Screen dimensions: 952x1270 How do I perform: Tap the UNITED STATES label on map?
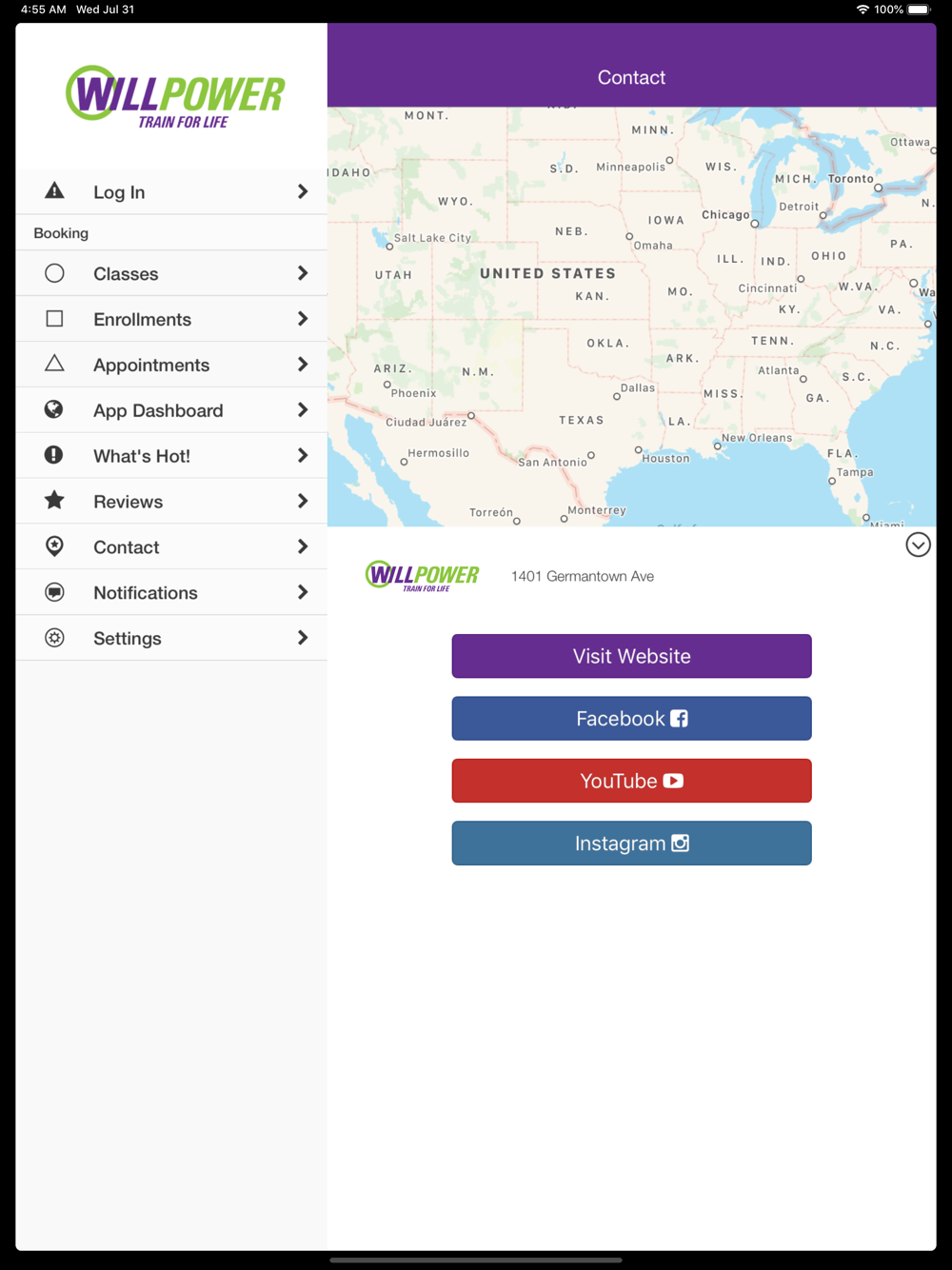[x=547, y=273]
